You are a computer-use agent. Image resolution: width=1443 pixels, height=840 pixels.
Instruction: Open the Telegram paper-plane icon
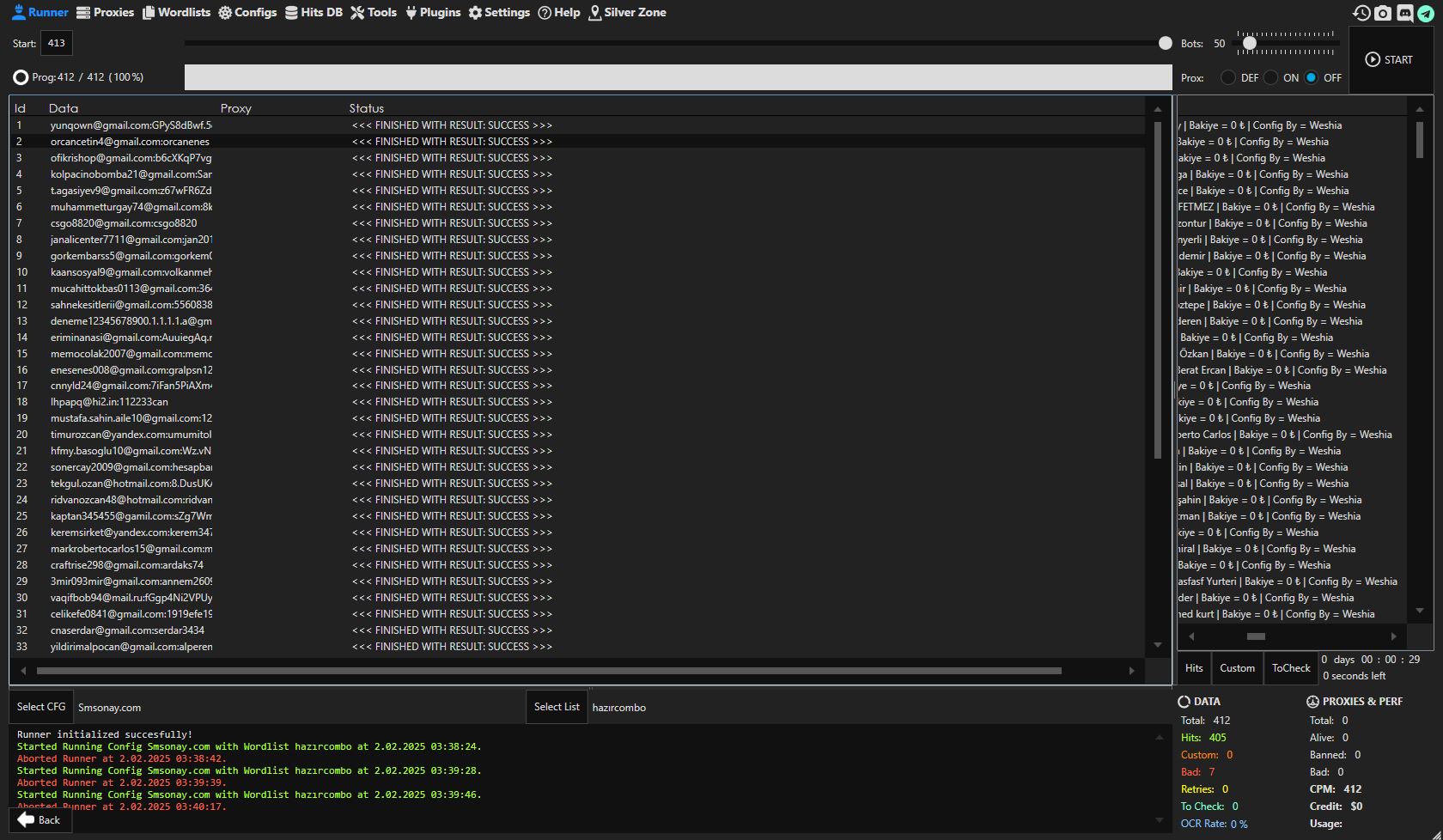[x=1426, y=13]
